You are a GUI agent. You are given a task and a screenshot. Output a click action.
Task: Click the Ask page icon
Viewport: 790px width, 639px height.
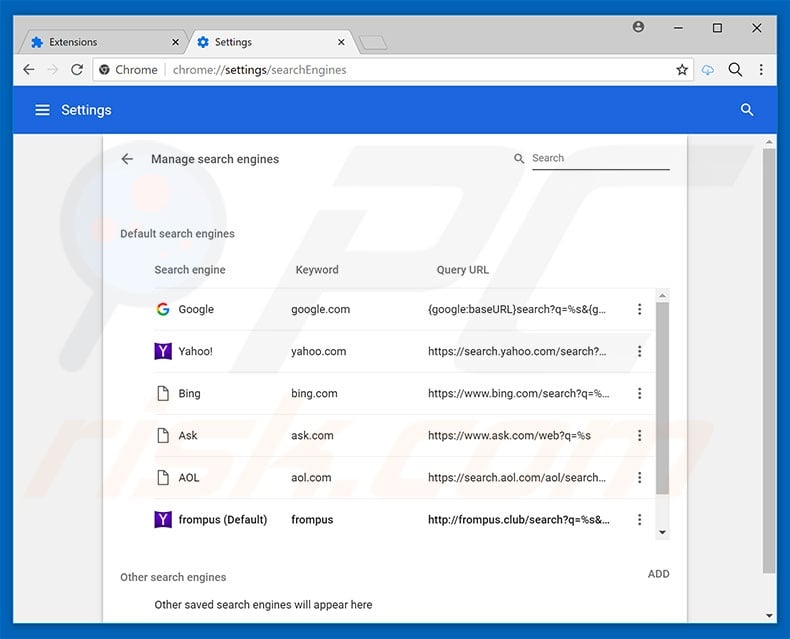pos(163,435)
